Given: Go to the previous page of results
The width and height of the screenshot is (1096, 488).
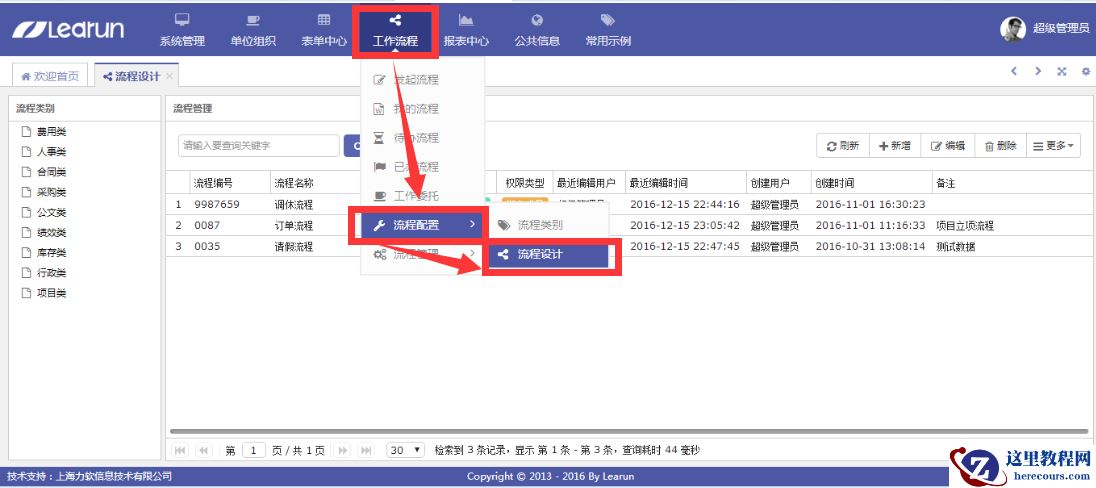Looking at the screenshot, I should (203, 450).
